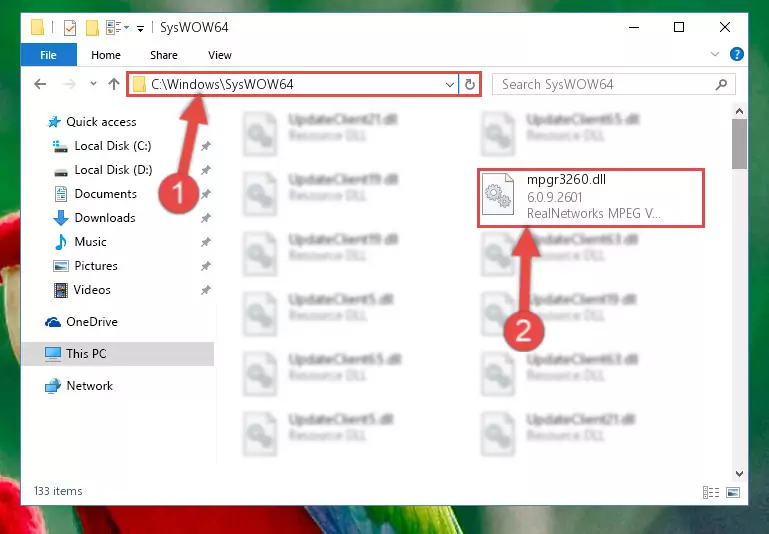Expand the ribbon with the chevron
The height and width of the screenshot is (534, 769).
[715, 54]
